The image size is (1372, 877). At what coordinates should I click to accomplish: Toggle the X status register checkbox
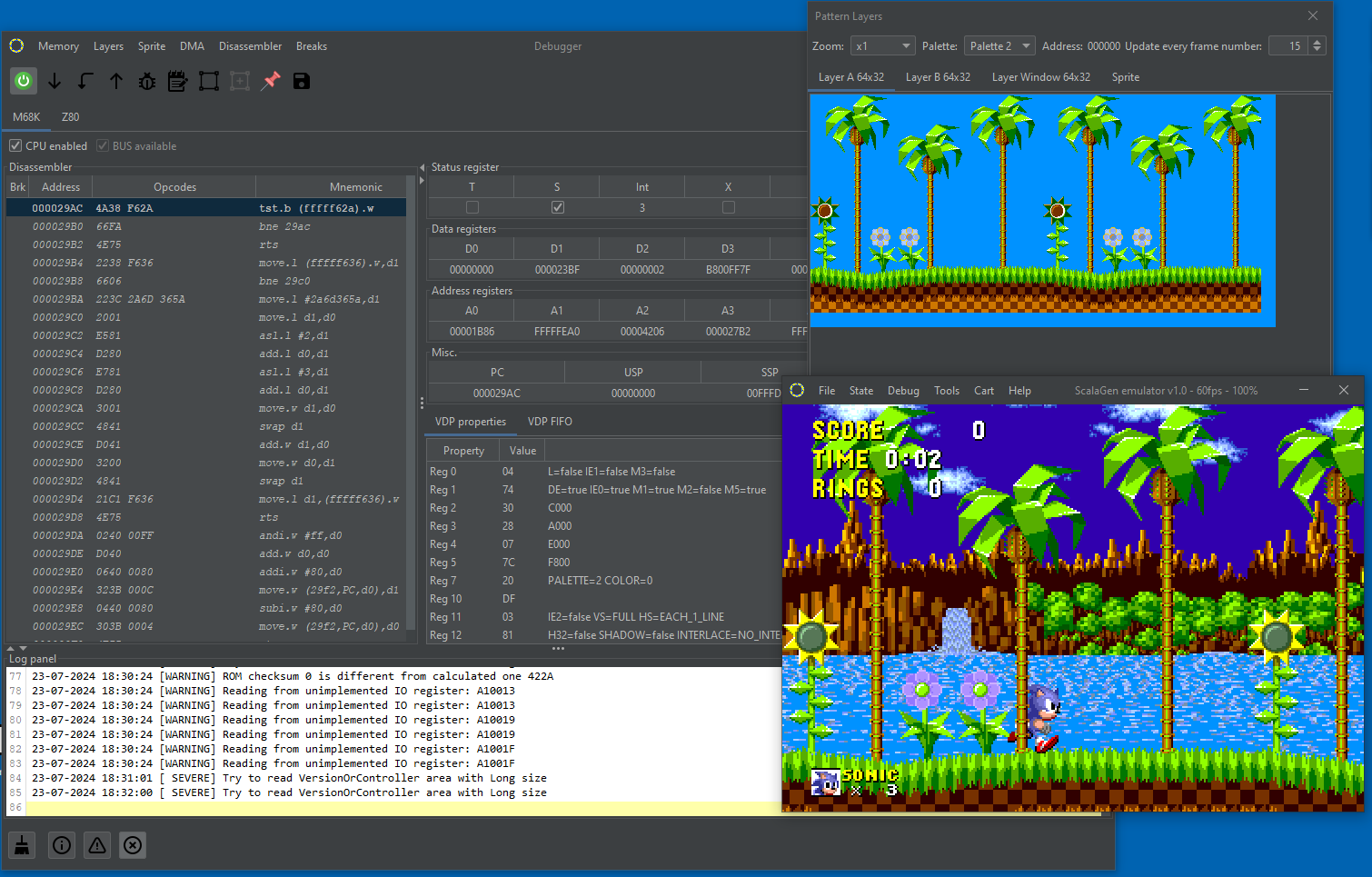[729, 207]
